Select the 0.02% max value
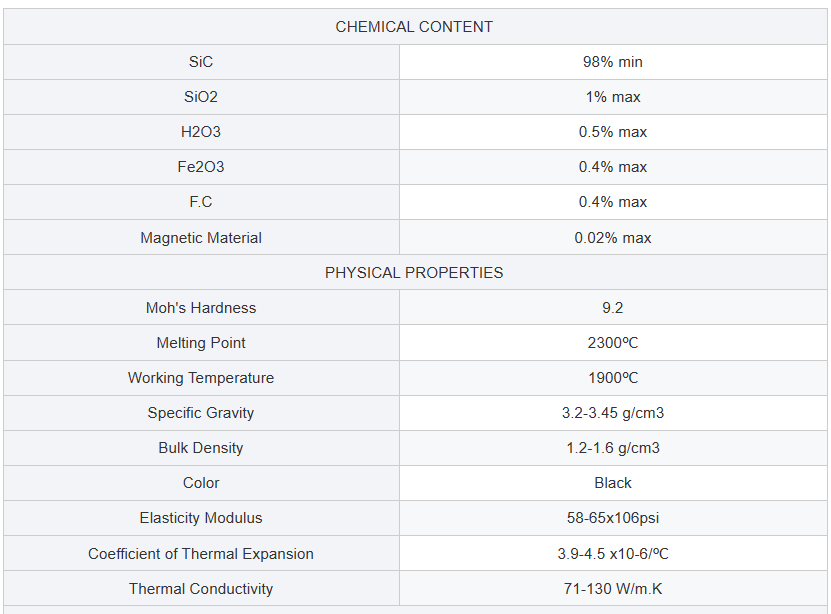Image resolution: width=831 pixels, height=614 pixels. (x=613, y=238)
